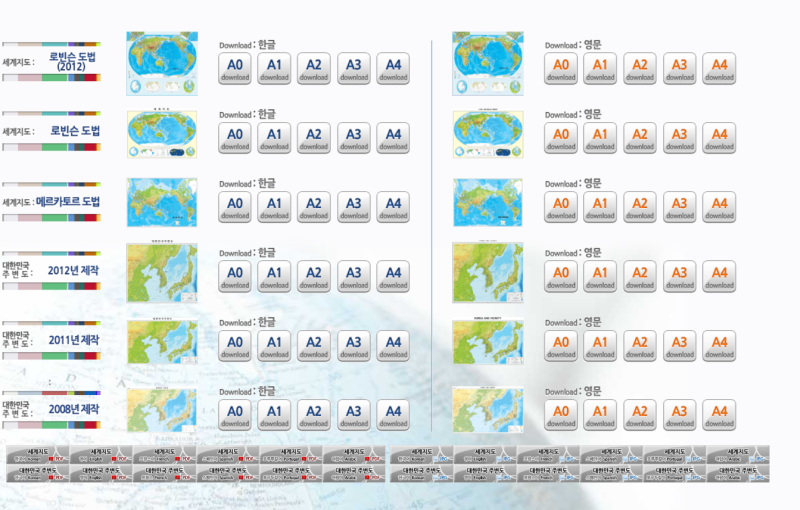Download English A1 메르카토르 도법 world map
The height and width of the screenshot is (510, 800).
tap(600, 207)
